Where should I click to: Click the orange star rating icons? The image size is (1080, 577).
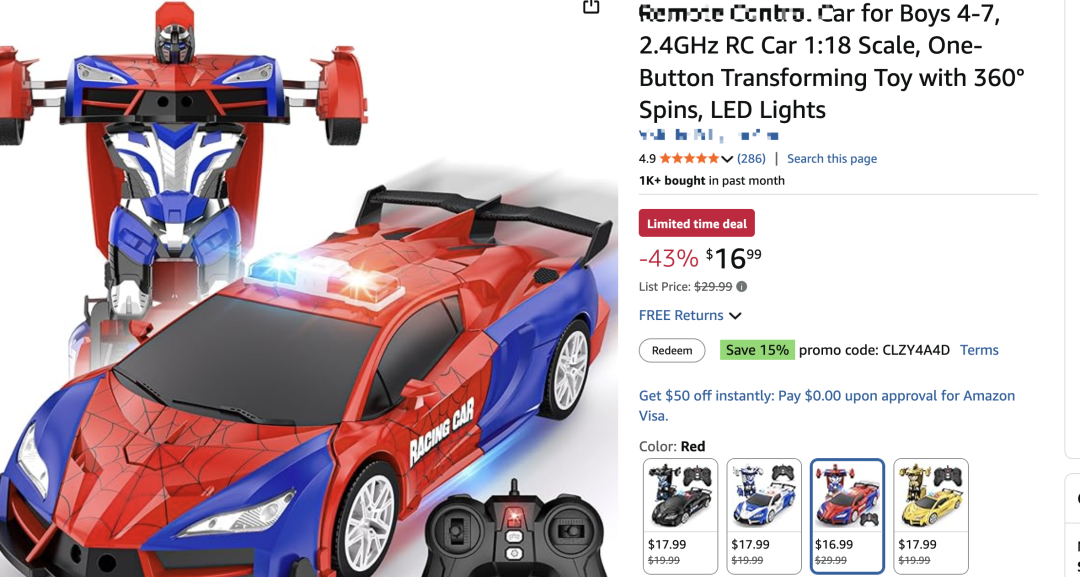point(689,158)
